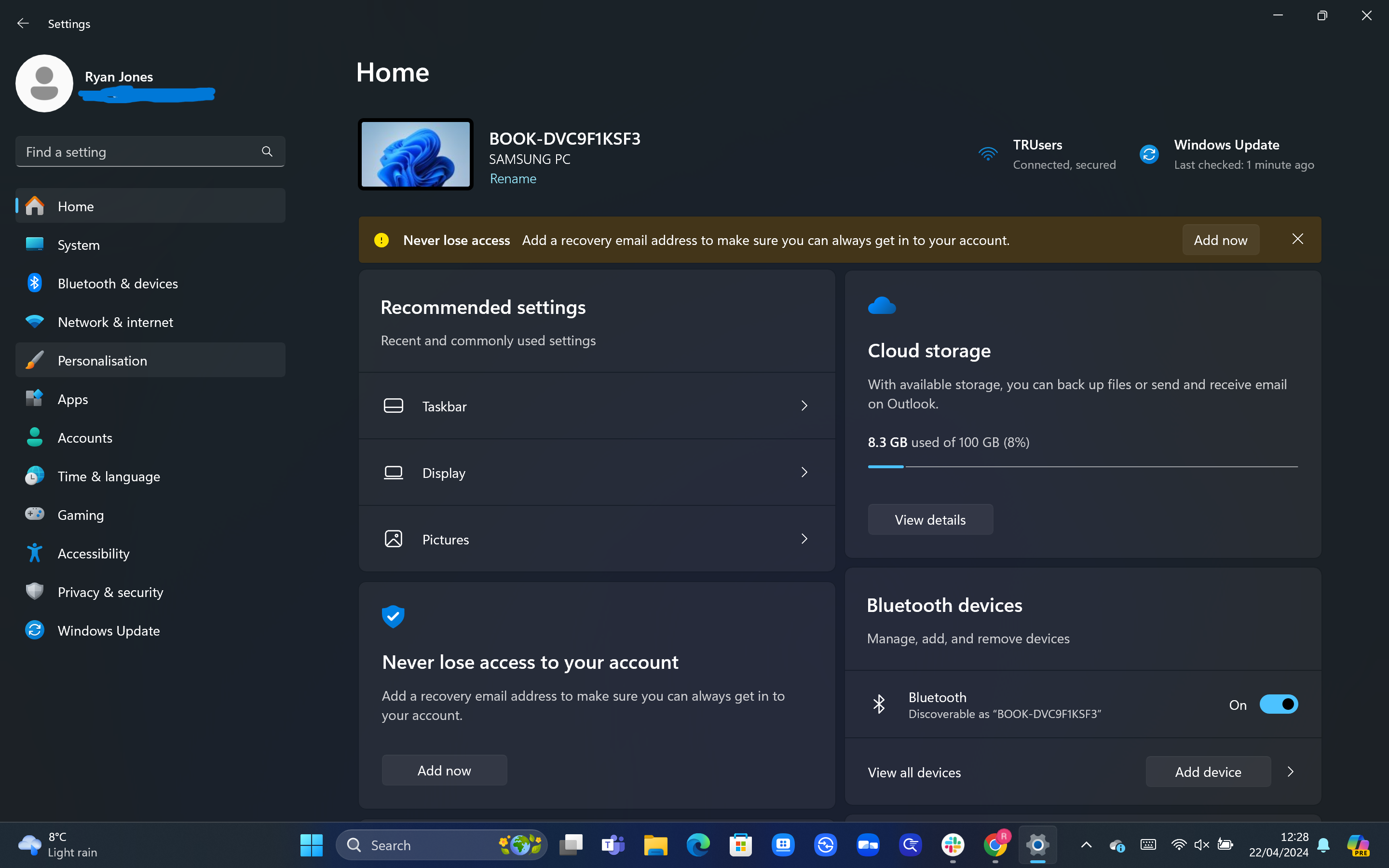Click the blue shield checkmark icon
This screenshot has width=1389, height=868.
pos(393,617)
